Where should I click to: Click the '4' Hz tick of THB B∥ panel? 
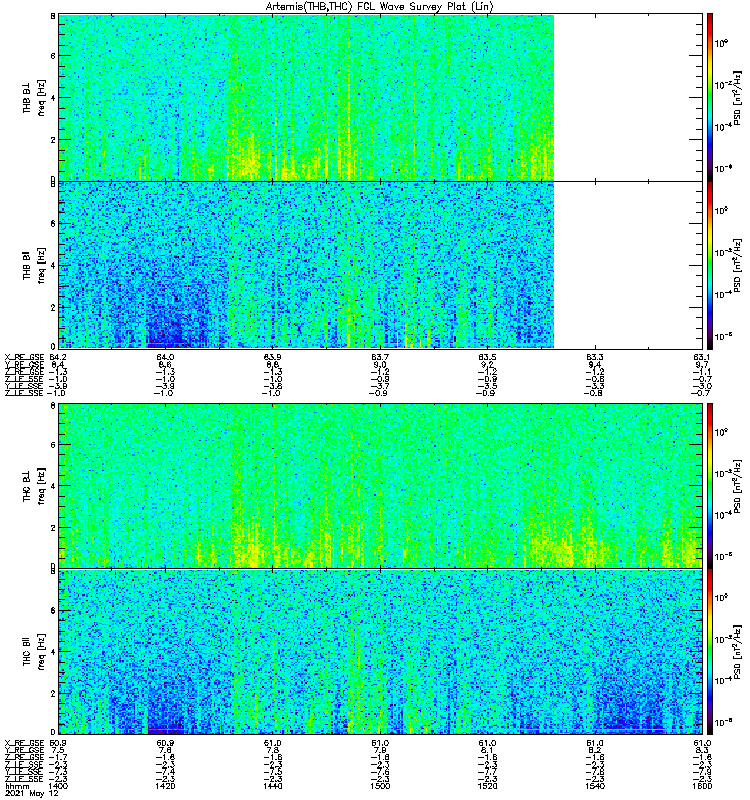click(x=53, y=266)
